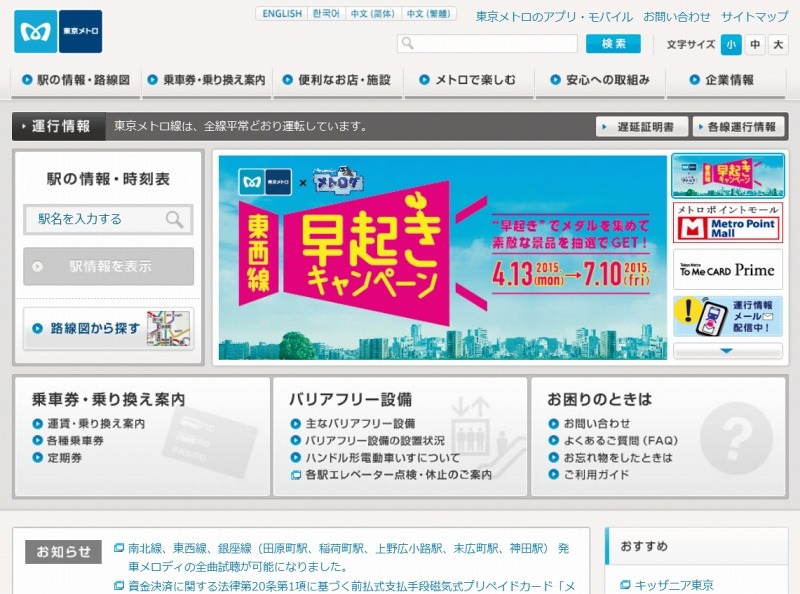
Task: Click the main 東西線 早起きキャンペーン banner
Action: pyautogui.click(x=442, y=258)
